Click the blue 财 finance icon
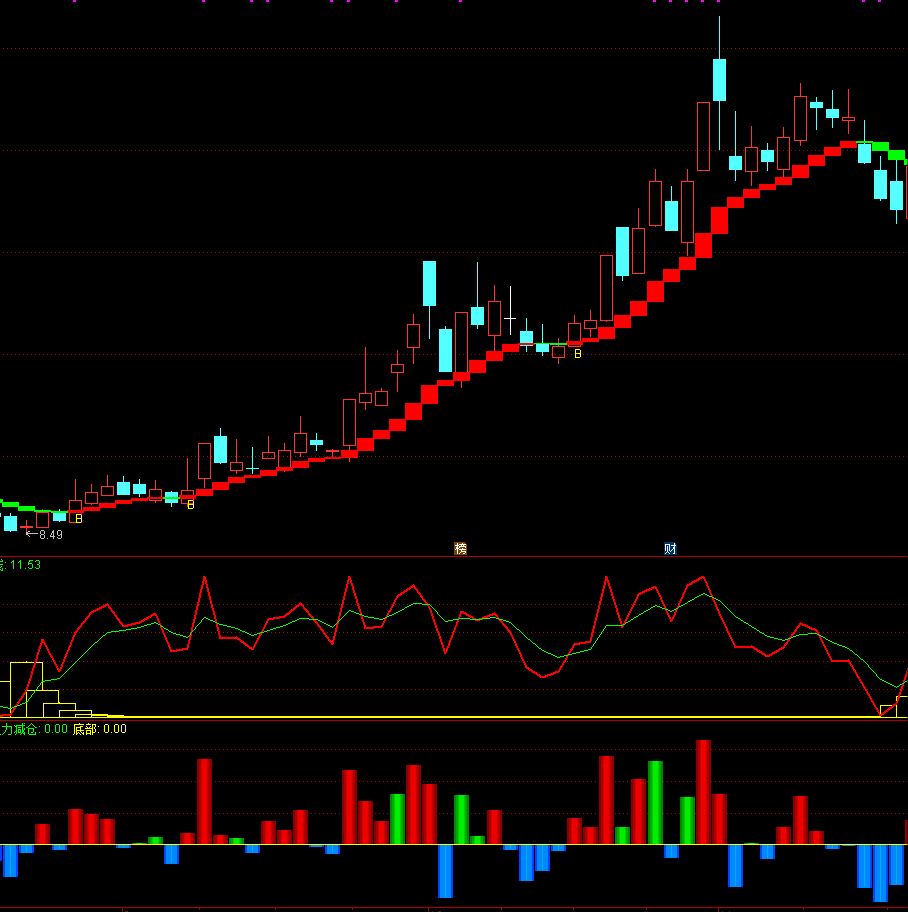This screenshot has width=908, height=912. (x=670, y=548)
